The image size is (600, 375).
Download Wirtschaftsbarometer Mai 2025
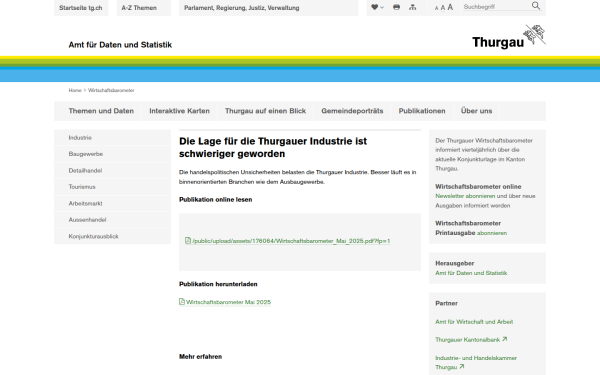[228, 302]
